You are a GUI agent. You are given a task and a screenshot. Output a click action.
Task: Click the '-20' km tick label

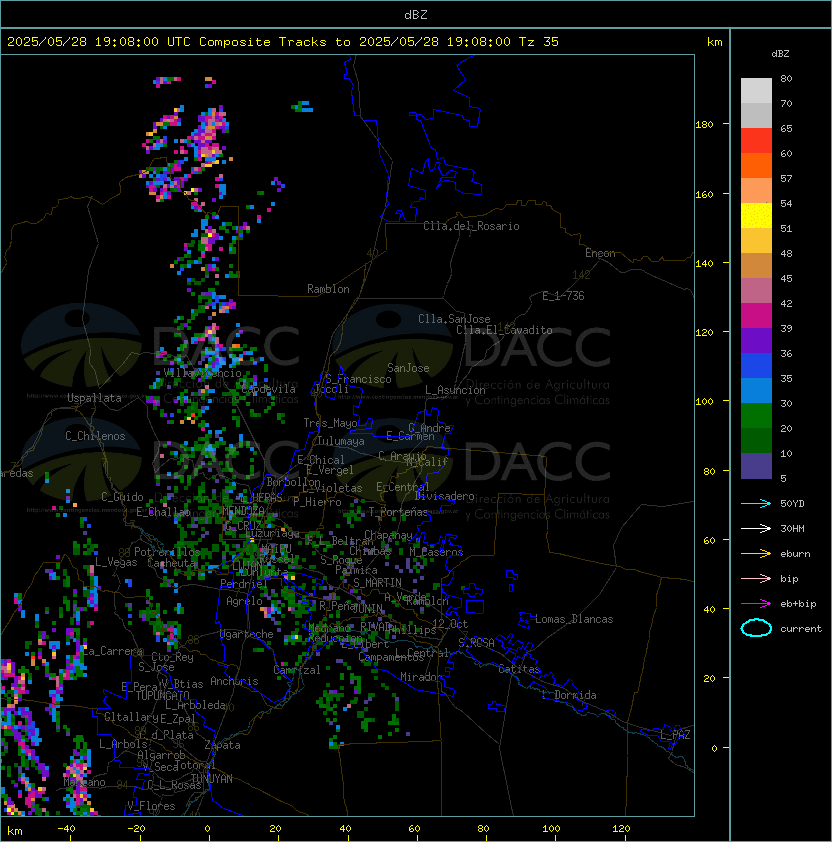tap(136, 829)
